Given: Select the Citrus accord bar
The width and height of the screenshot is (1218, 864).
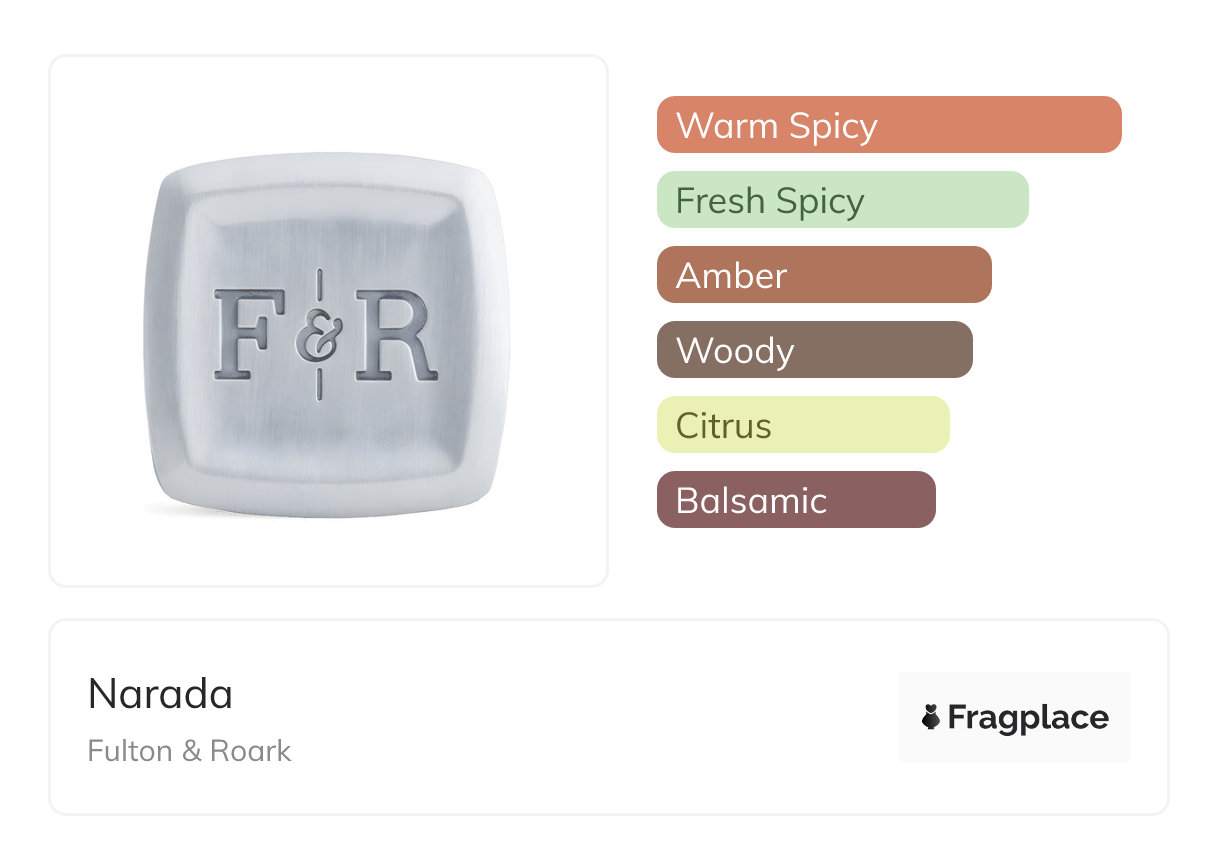Looking at the screenshot, I should [802, 425].
